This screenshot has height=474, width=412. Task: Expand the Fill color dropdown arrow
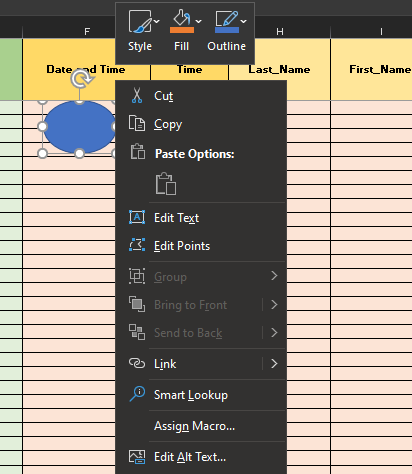click(199, 22)
